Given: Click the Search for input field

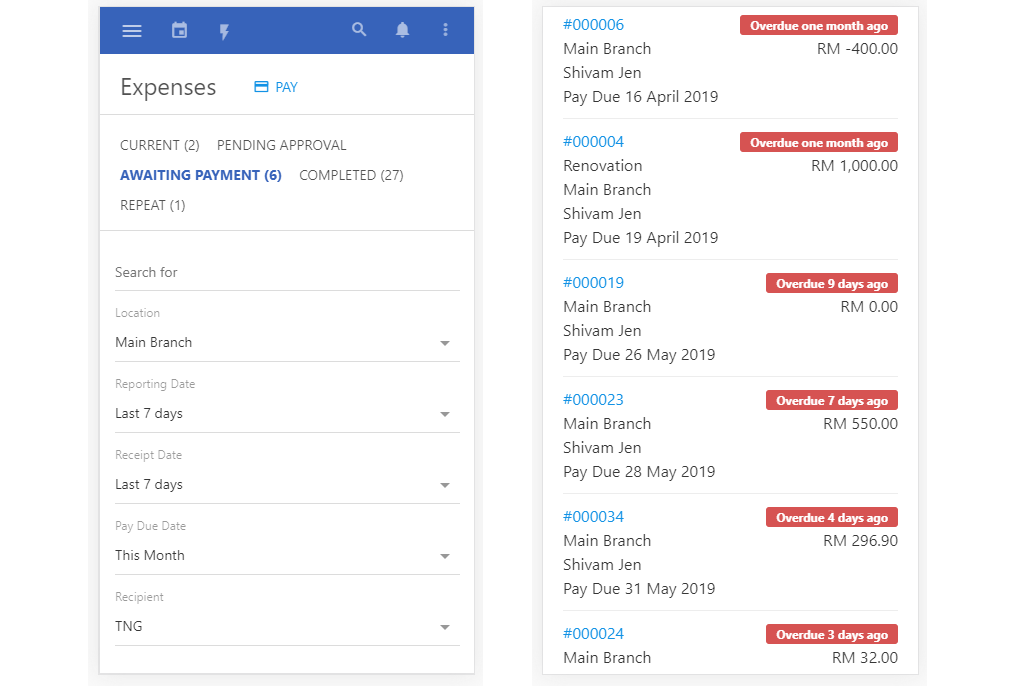Looking at the screenshot, I should [x=286, y=272].
